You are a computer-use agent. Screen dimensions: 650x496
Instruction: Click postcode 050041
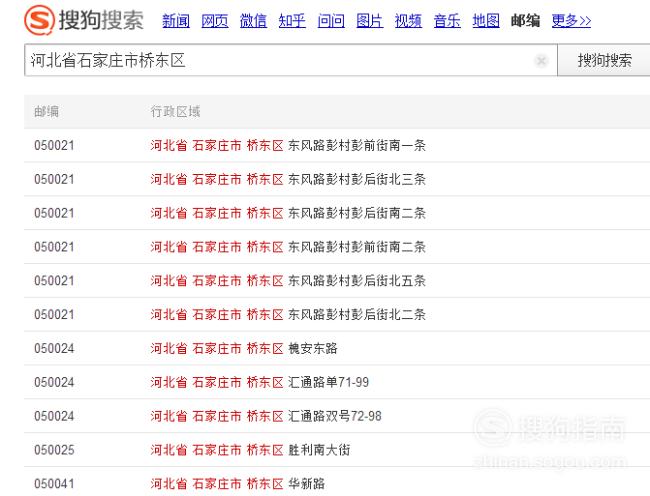[x=54, y=484]
